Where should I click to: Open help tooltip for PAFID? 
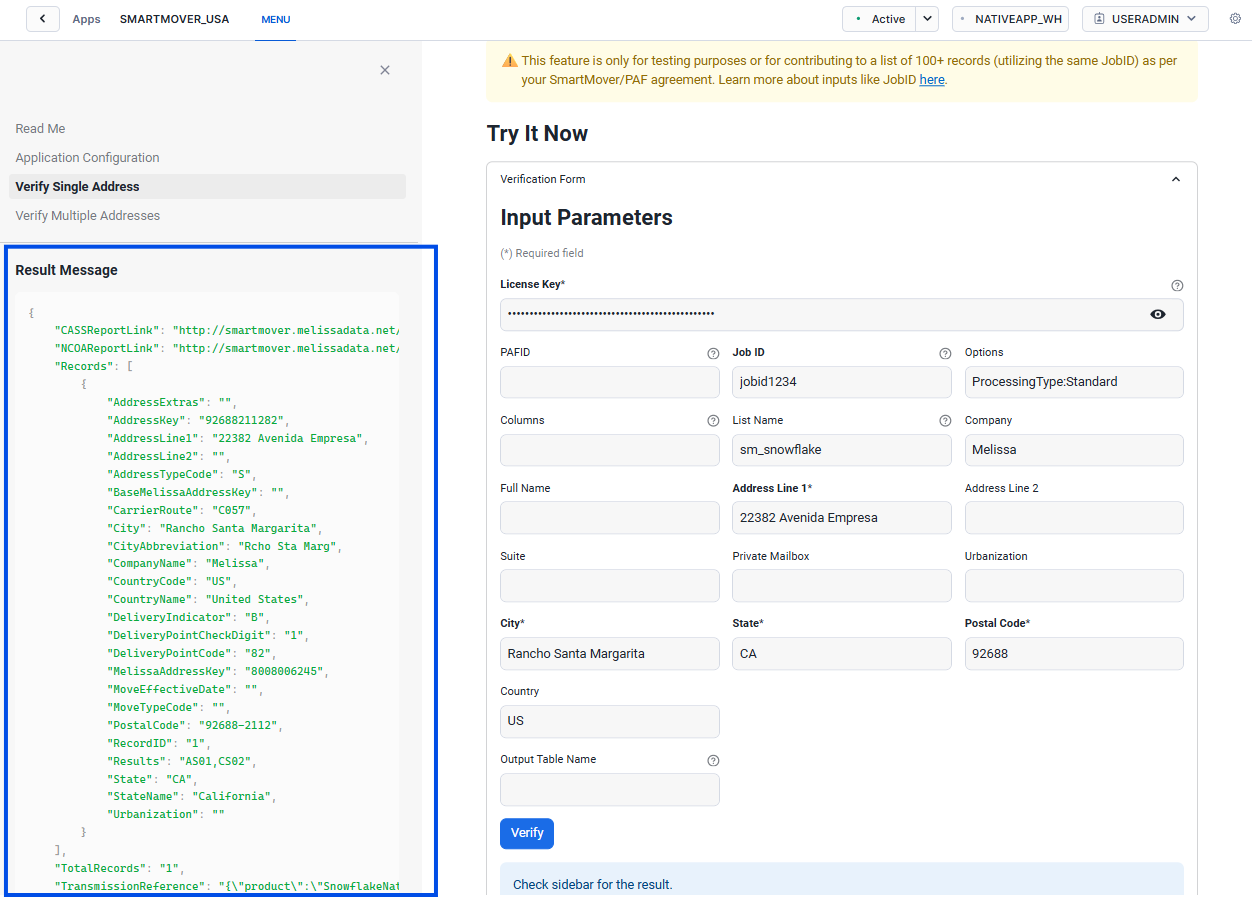tap(713, 354)
